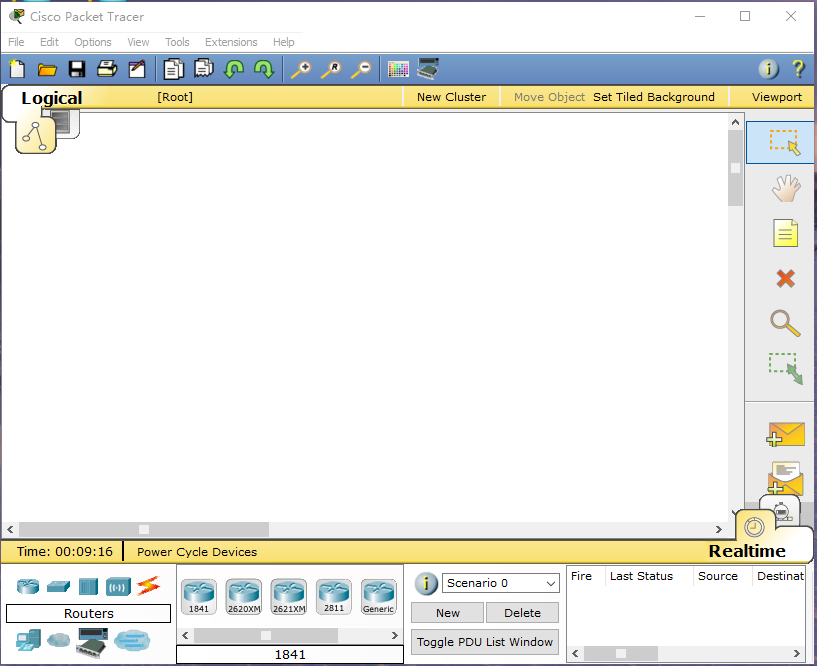Pick the 2811 router device
The width and height of the screenshot is (817, 666).
coord(333,596)
